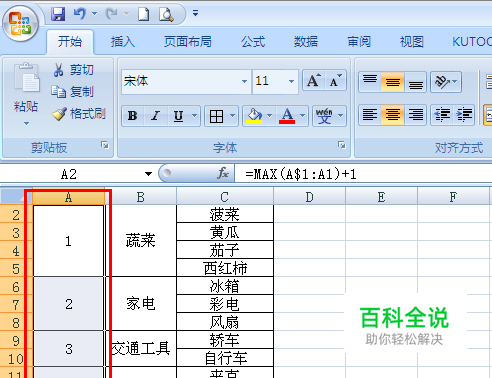This screenshot has height=378, width=492.
Task: Open the 审阅 tab
Action: [359, 42]
